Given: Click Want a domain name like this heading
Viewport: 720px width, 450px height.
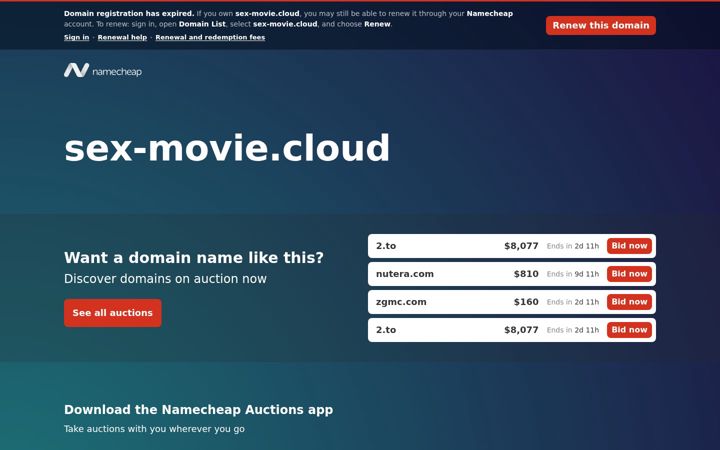Looking at the screenshot, I should 194,258.
